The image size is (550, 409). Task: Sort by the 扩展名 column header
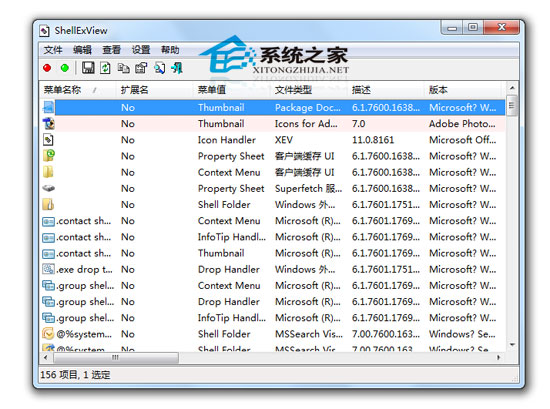(x=154, y=90)
